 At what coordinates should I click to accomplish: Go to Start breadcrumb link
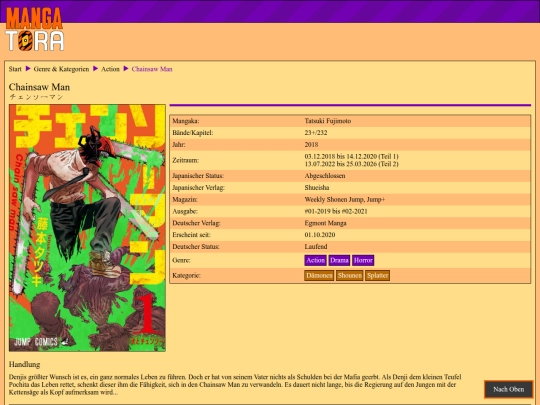pos(15,69)
